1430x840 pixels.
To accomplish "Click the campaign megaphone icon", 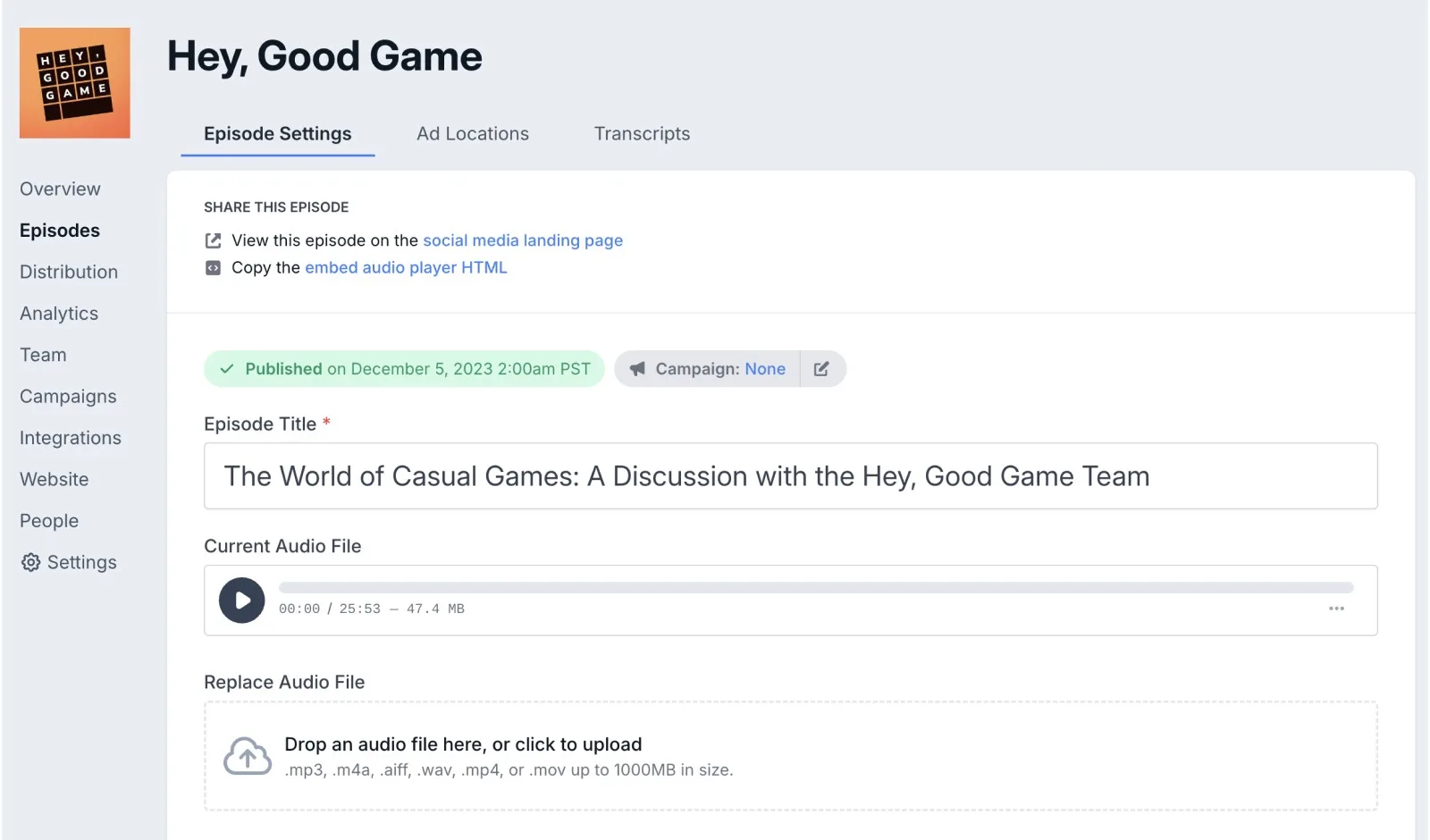I will 637,369.
